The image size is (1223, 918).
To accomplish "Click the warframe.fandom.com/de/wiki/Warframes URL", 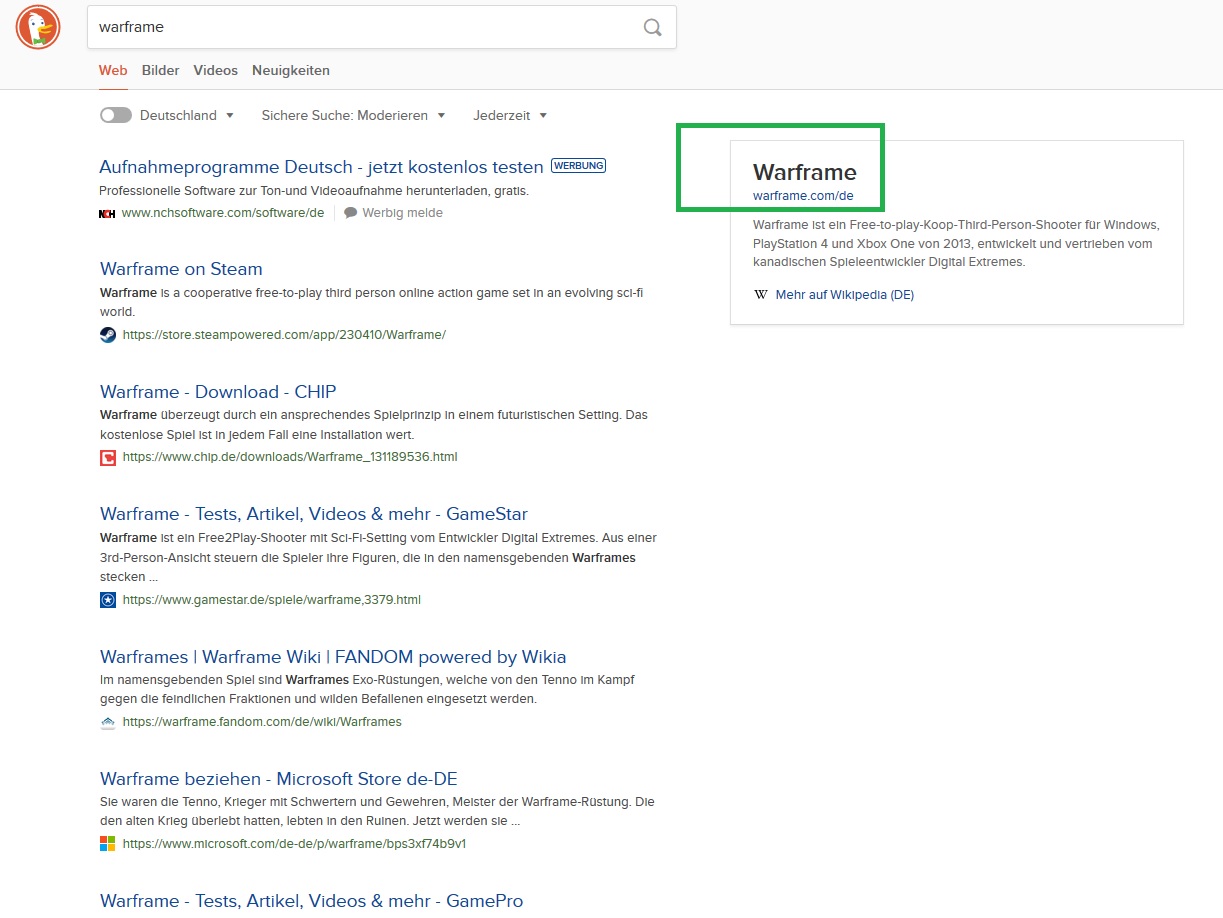I will 262,722.
